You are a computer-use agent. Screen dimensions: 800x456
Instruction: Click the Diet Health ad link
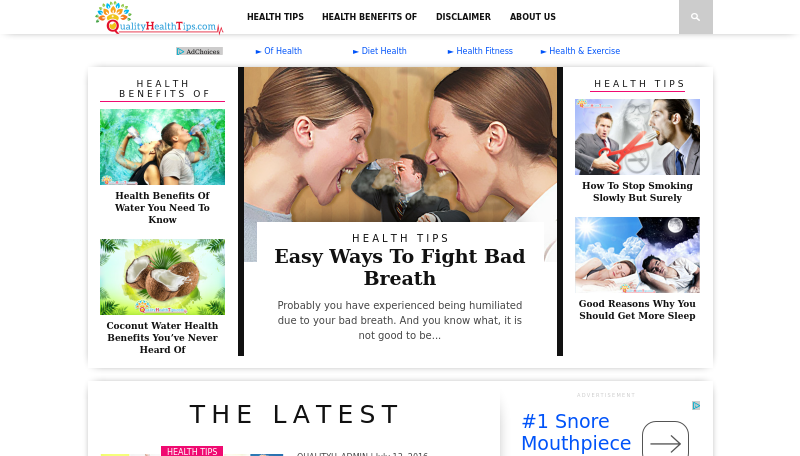(380, 51)
